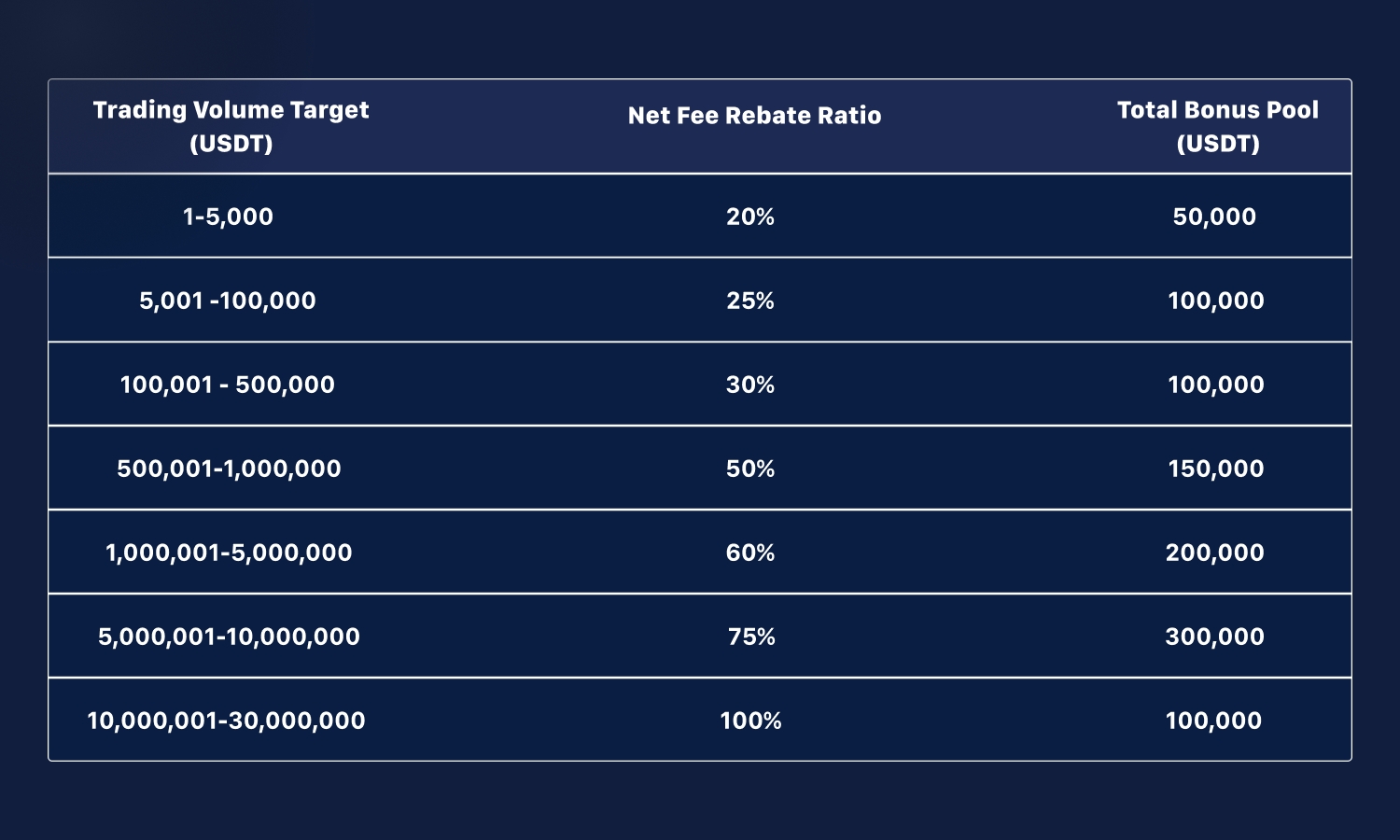Click the Total Bonus Pool (USDT) header
Image resolution: width=1400 pixels, height=840 pixels.
(x=1217, y=126)
